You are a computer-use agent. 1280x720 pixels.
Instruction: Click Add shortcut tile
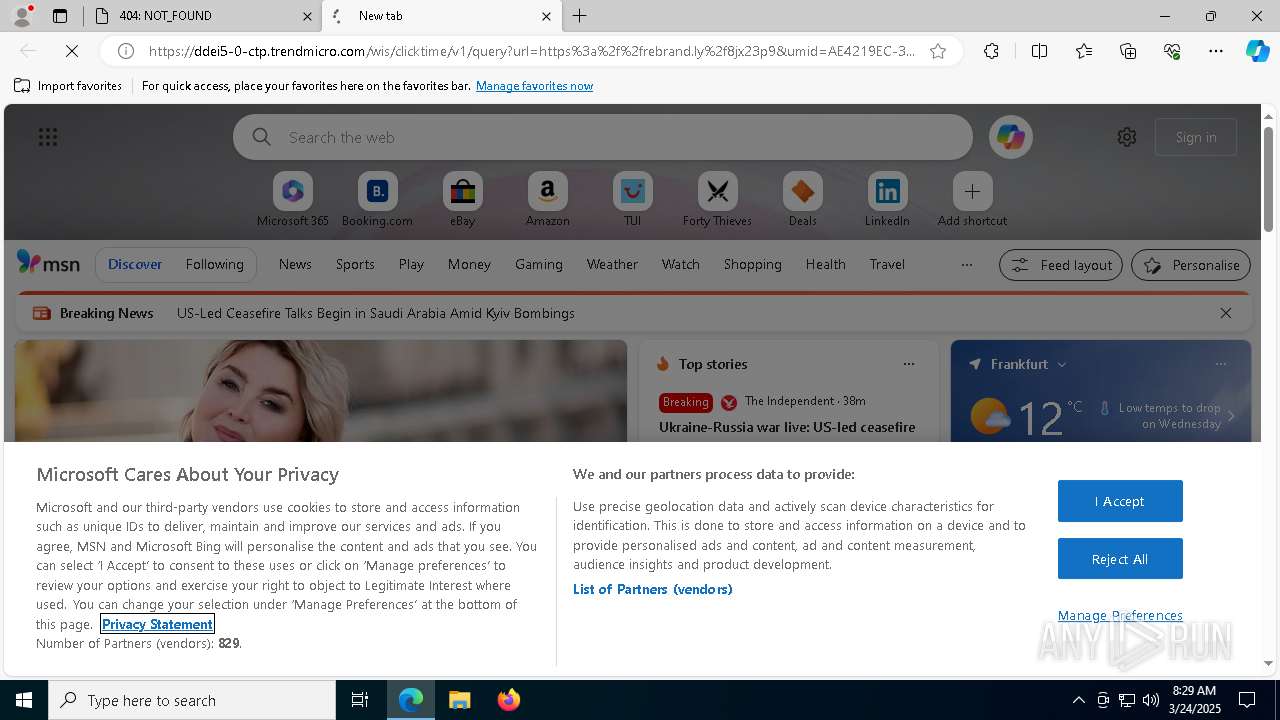coord(972,200)
